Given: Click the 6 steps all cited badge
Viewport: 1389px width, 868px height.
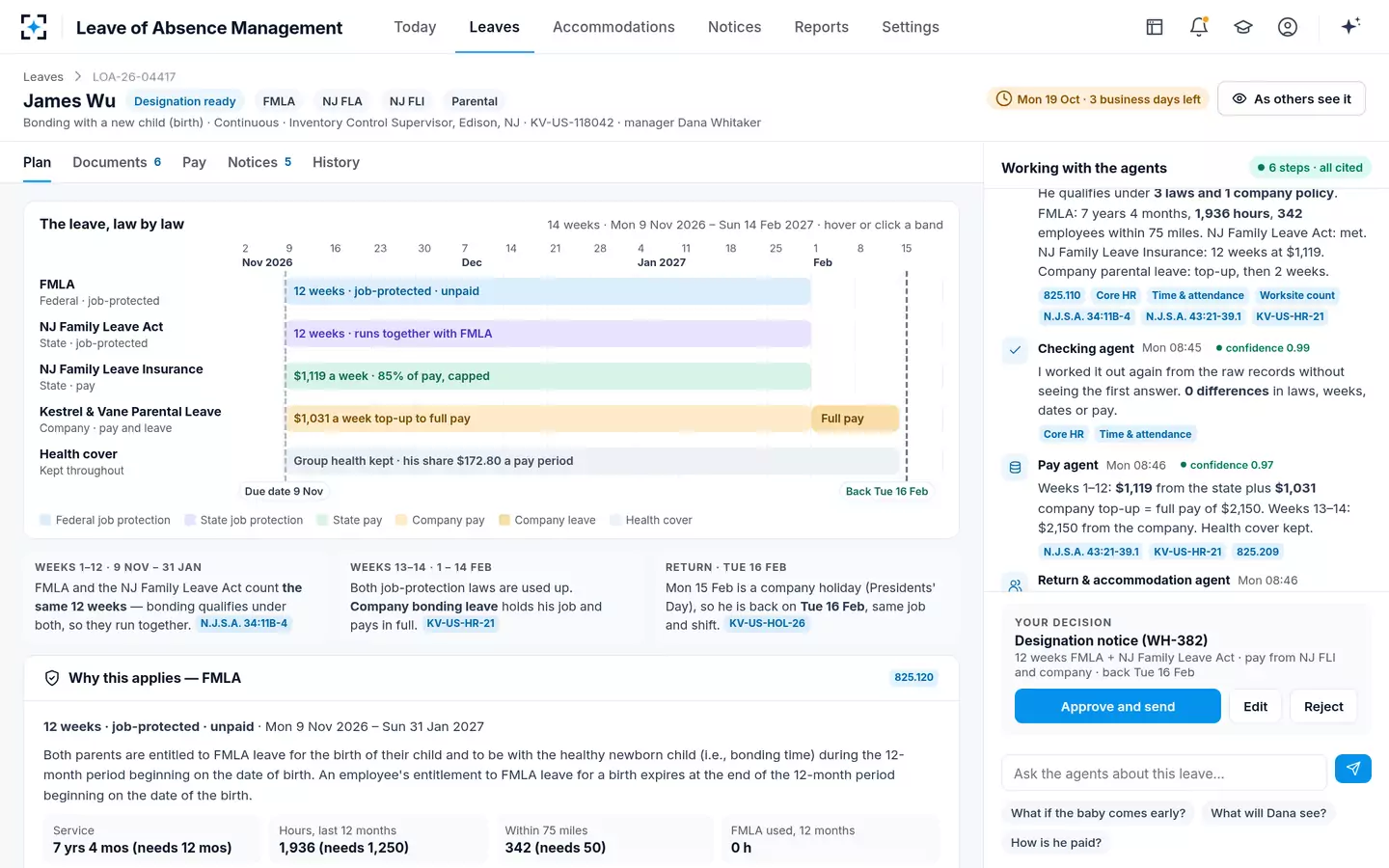Looking at the screenshot, I should point(1309,167).
